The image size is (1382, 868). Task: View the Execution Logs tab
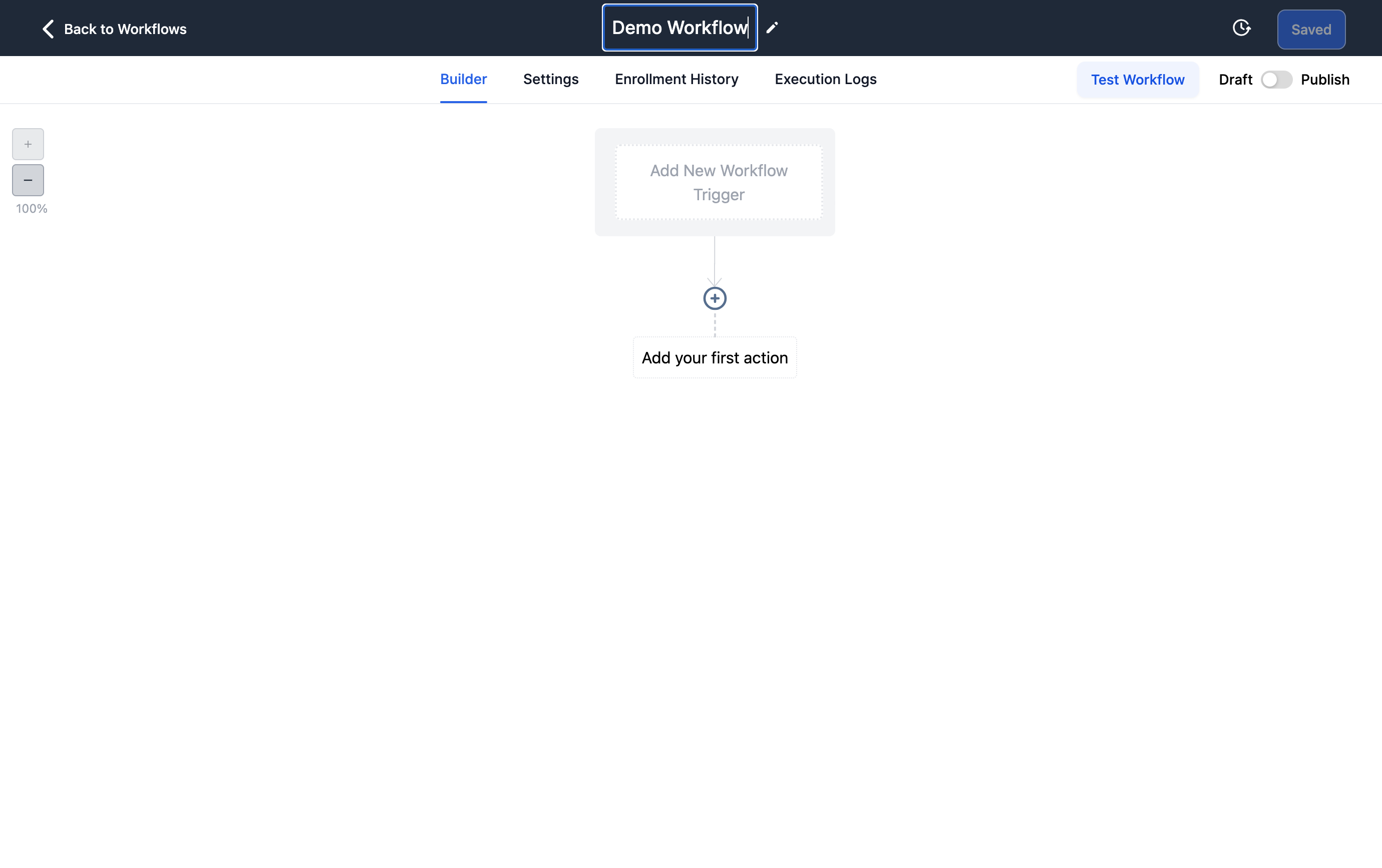pos(825,79)
